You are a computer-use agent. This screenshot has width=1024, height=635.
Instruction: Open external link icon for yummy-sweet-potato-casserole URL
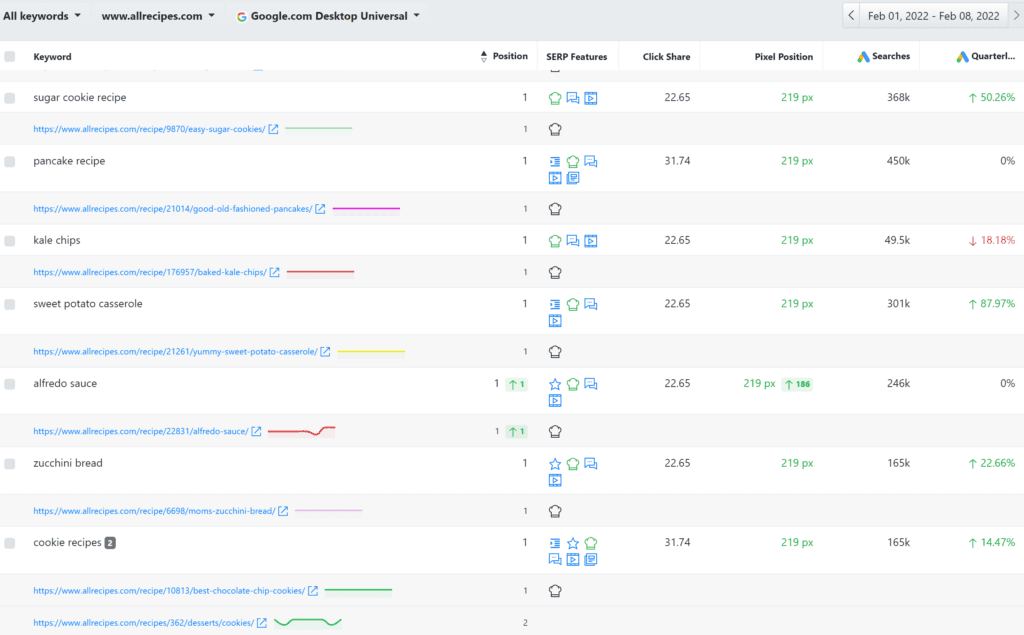[325, 351]
